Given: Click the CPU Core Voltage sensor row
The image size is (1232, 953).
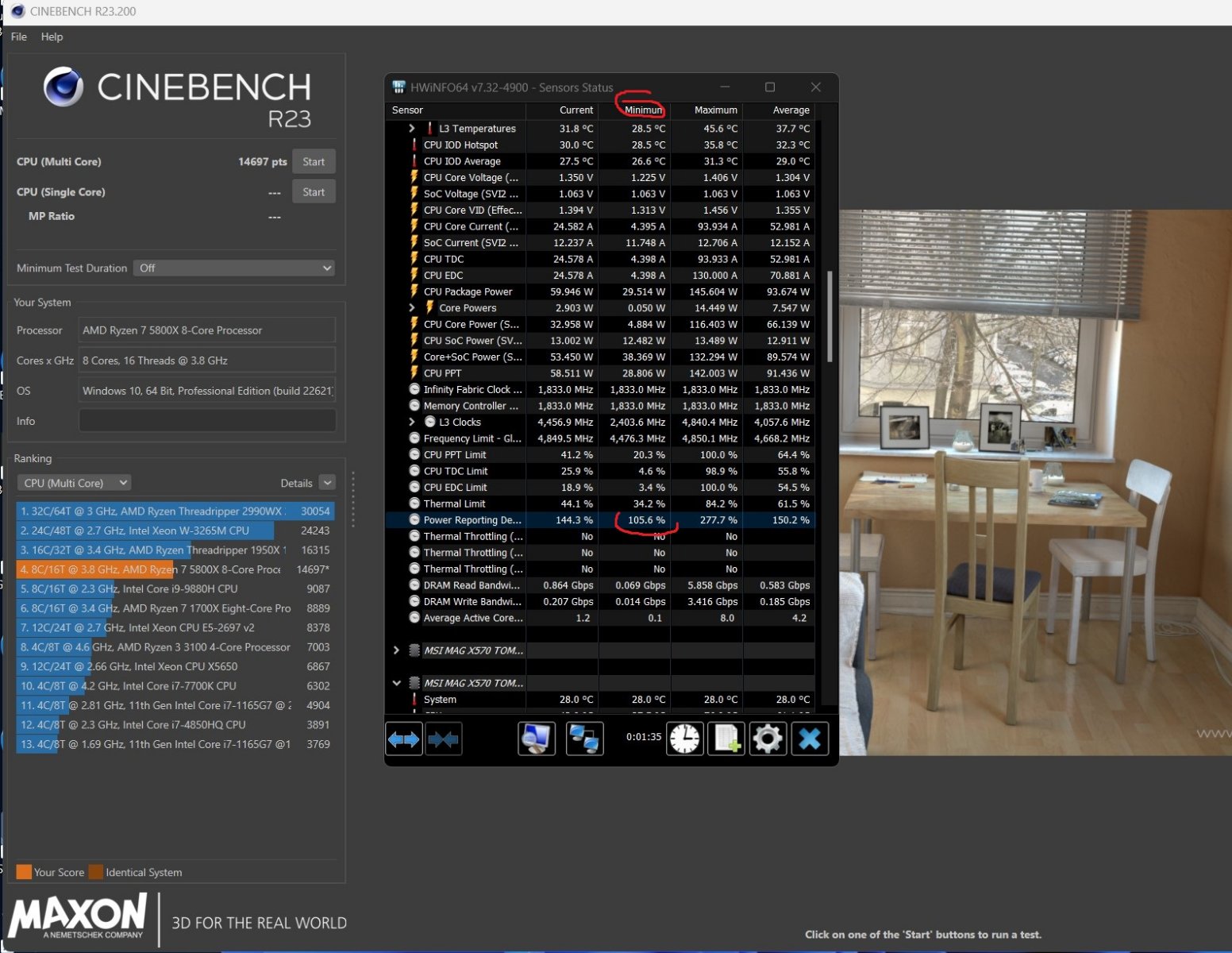Looking at the screenshot, I should coord(600,178).
